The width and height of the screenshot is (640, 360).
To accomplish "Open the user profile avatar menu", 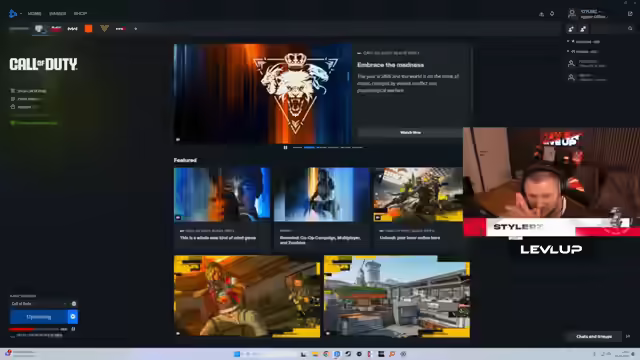I will pyautogui.click(x=572, y=14).
